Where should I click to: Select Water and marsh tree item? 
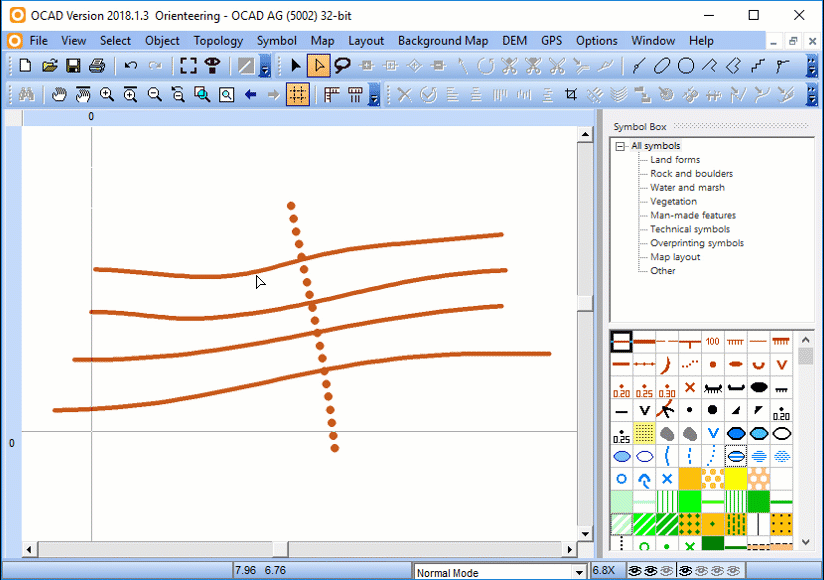point(687,188)
